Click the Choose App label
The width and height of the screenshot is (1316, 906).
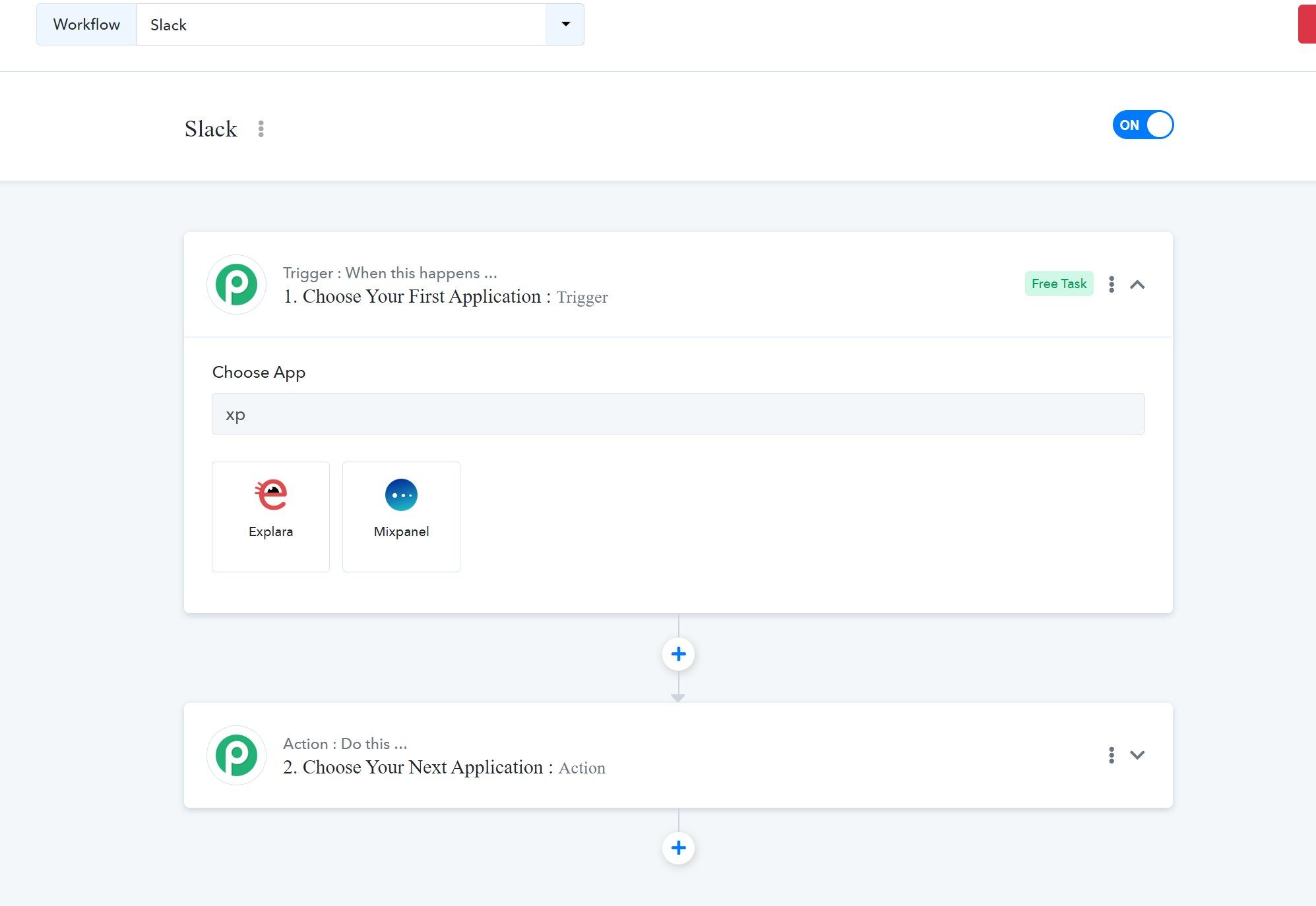point(259,373)
